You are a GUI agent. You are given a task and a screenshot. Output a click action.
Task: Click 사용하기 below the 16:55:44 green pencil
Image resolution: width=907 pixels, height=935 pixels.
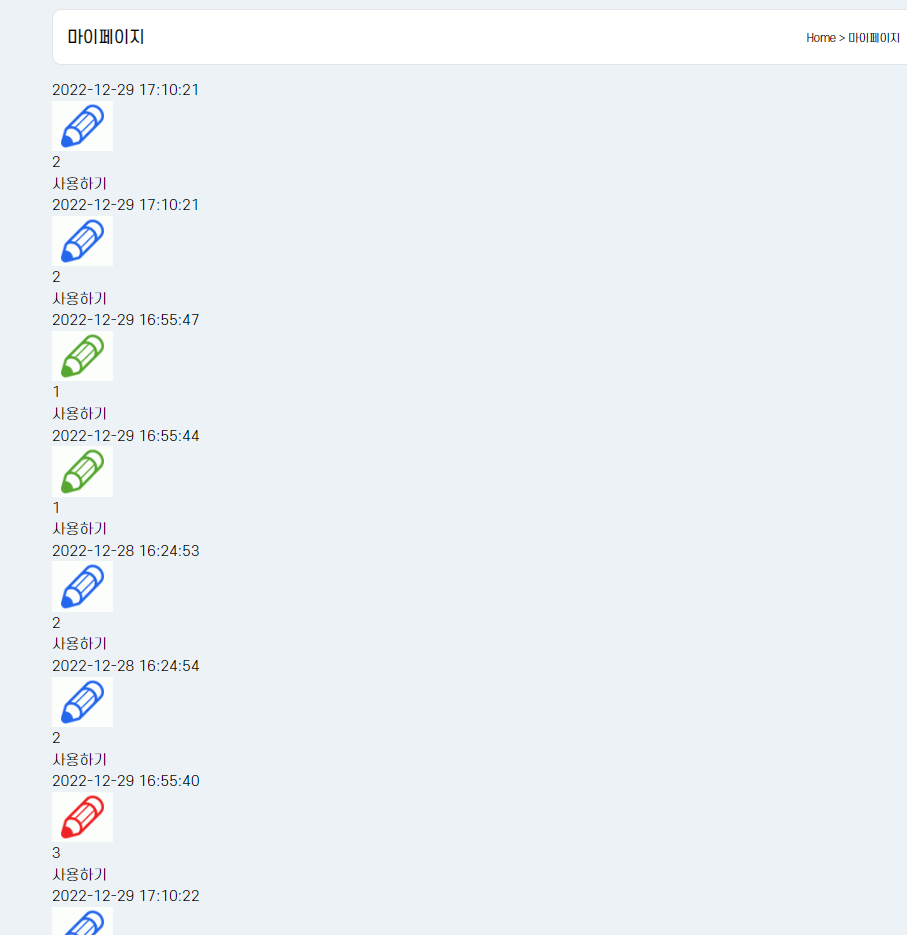coord(79,528)
